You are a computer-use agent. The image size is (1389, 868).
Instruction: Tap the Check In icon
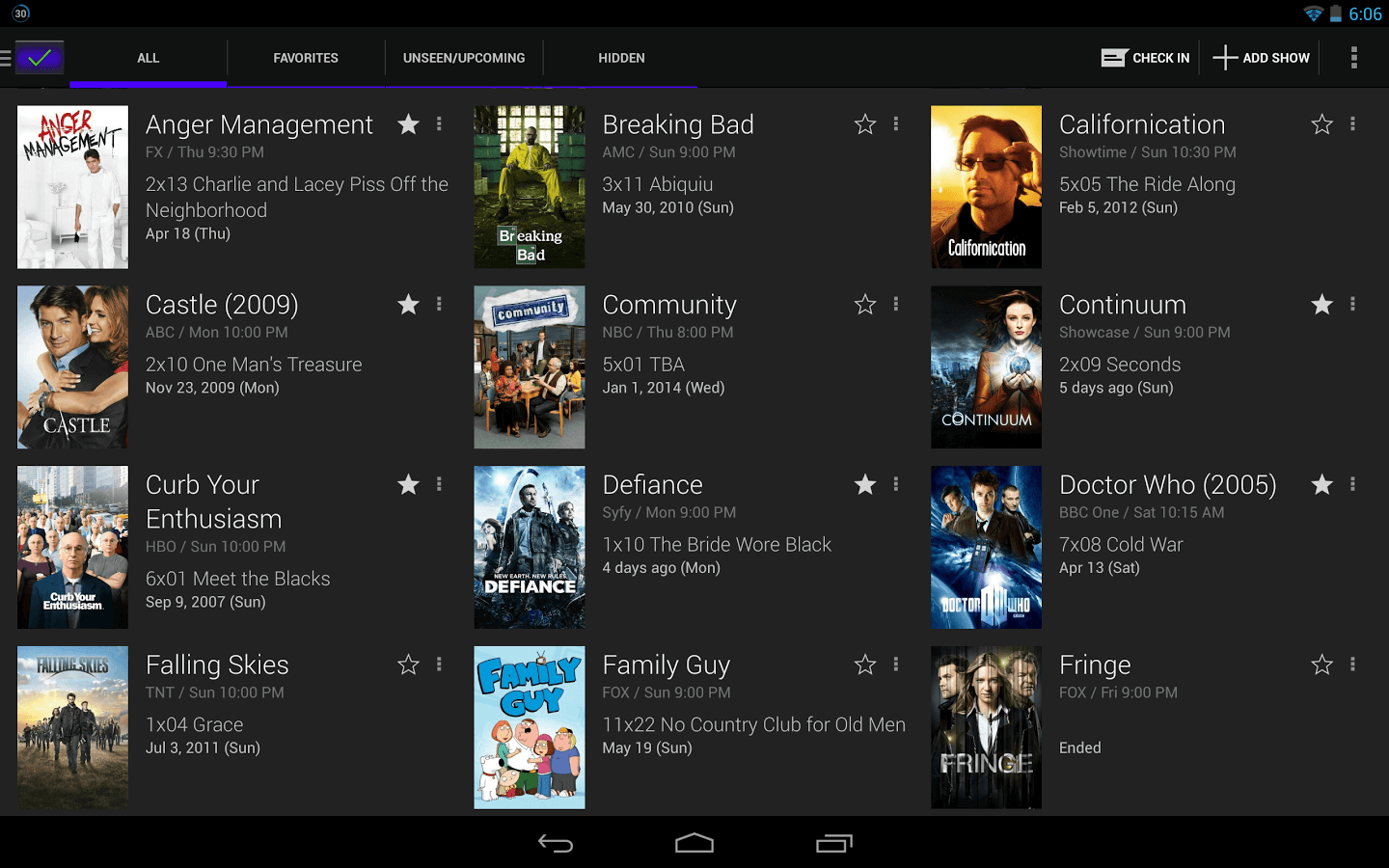1114,58
